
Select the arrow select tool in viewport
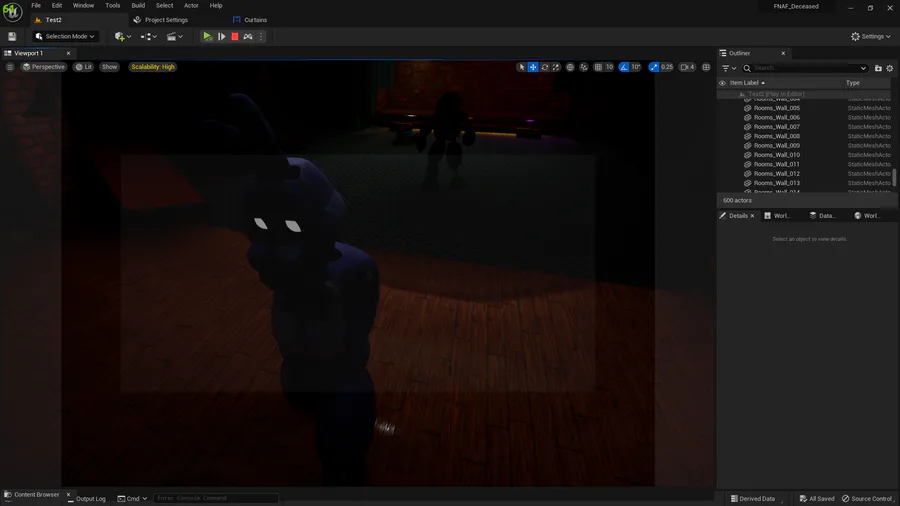[x=522, y=67]
